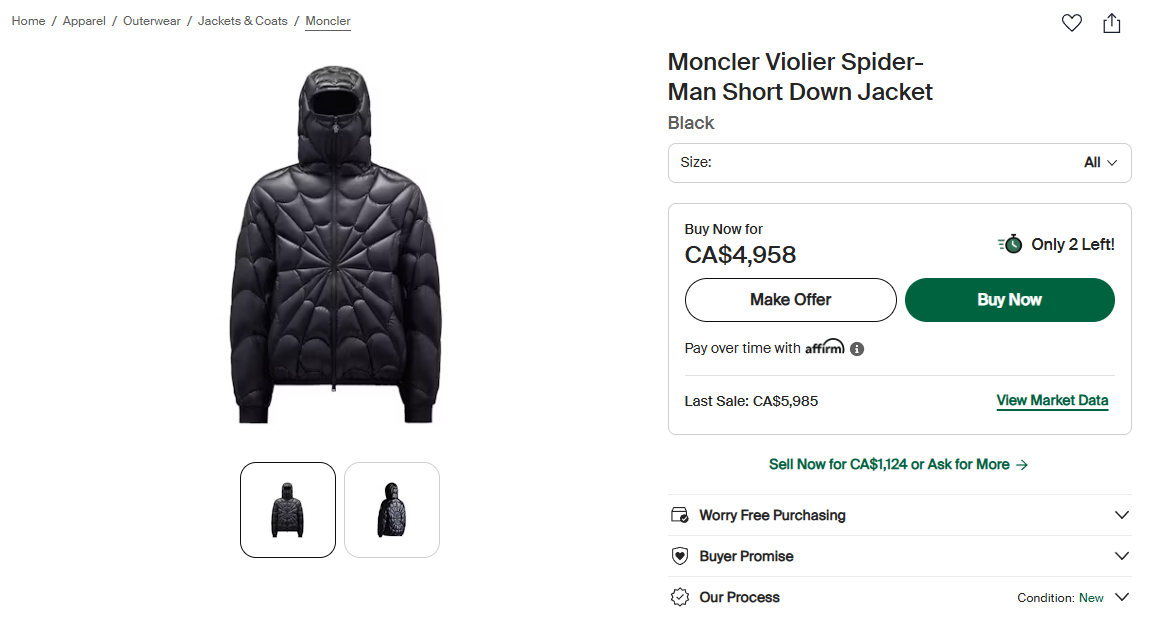Open the share options via the share icon
Screen dimensions: 1153x637
[1112, 22]
